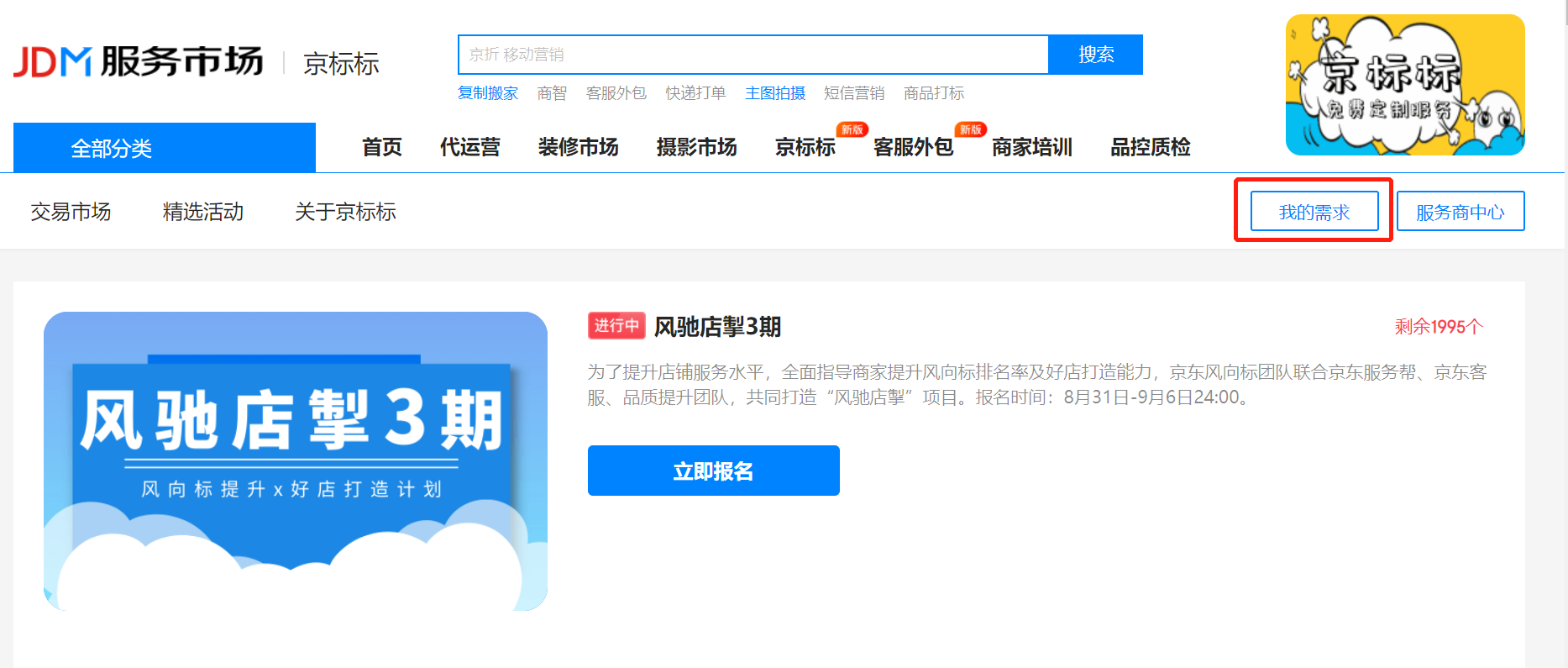Click the 我的需求 button

pos(1314,211)
